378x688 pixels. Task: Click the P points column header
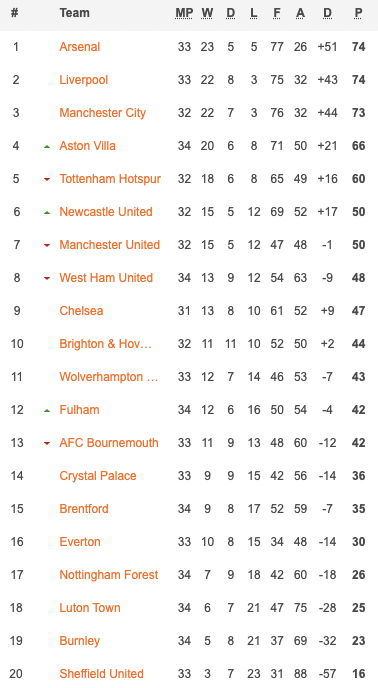359,13
